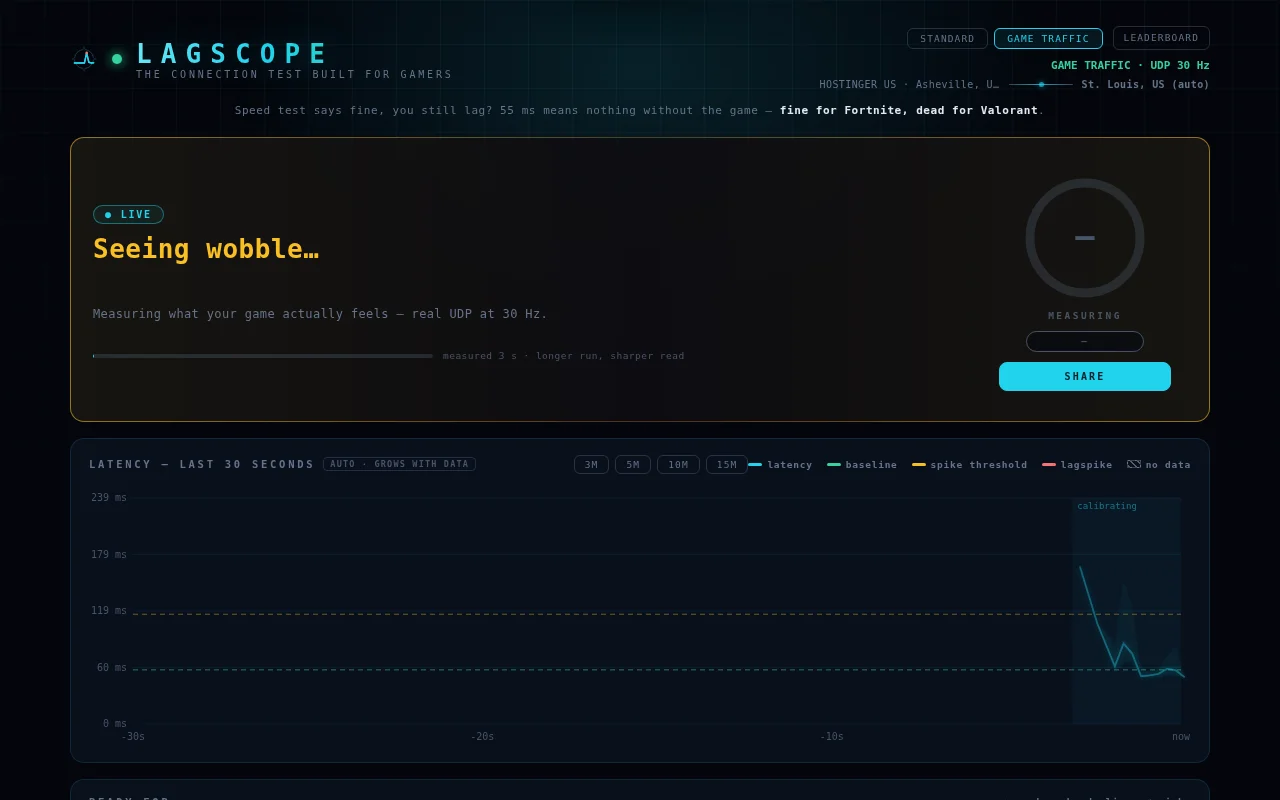Toggle the no data legend entry

coord(1159,464)
